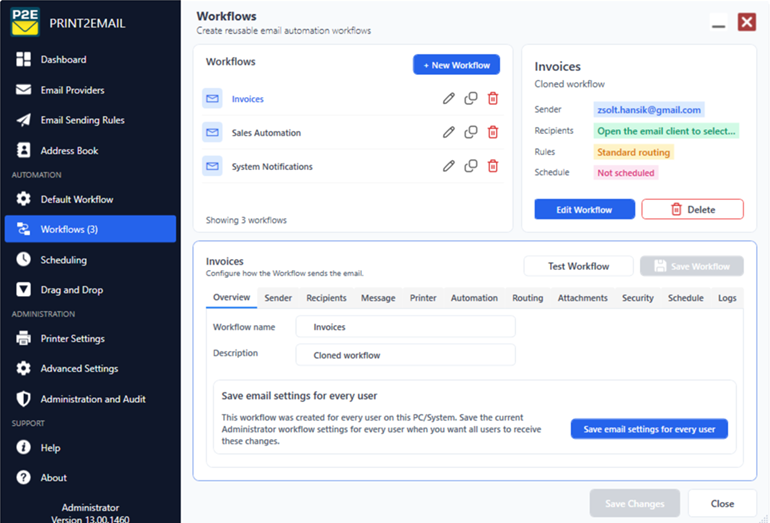Image resolution: width=770 pixels, height=523 pixels.
Task: Click pencil icon for Sales Automation
Action: 448,132
